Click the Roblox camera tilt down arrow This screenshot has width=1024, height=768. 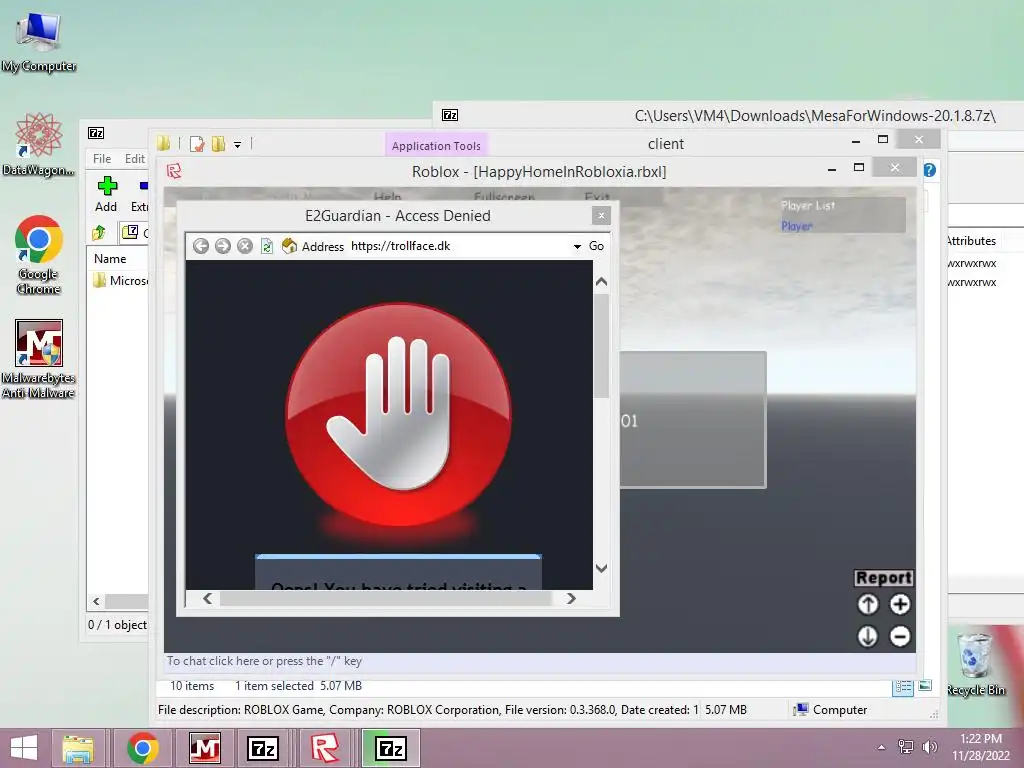(x=867, y=636)
